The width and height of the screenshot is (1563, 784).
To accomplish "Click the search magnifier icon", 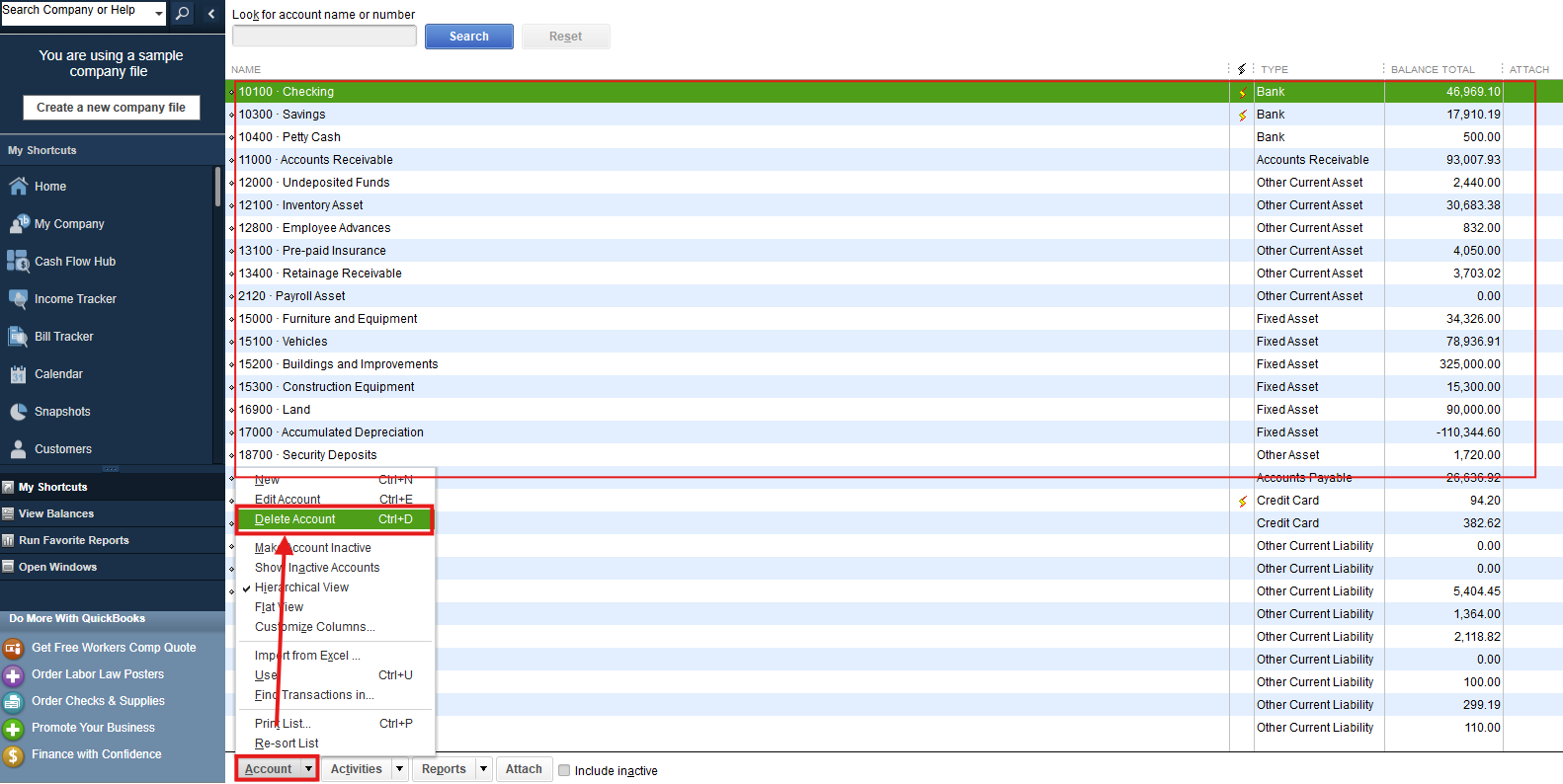I will click(183, 13).
